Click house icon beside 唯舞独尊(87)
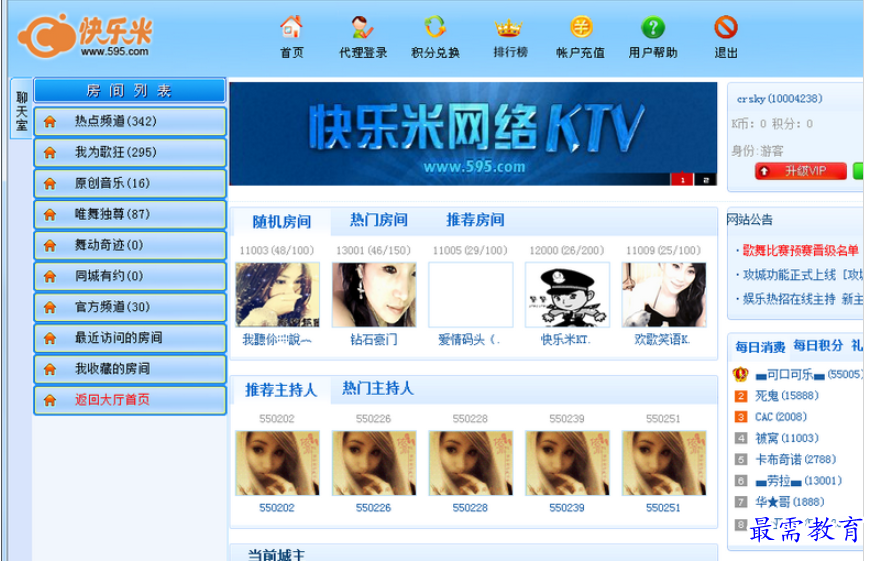 coord(50,214)
